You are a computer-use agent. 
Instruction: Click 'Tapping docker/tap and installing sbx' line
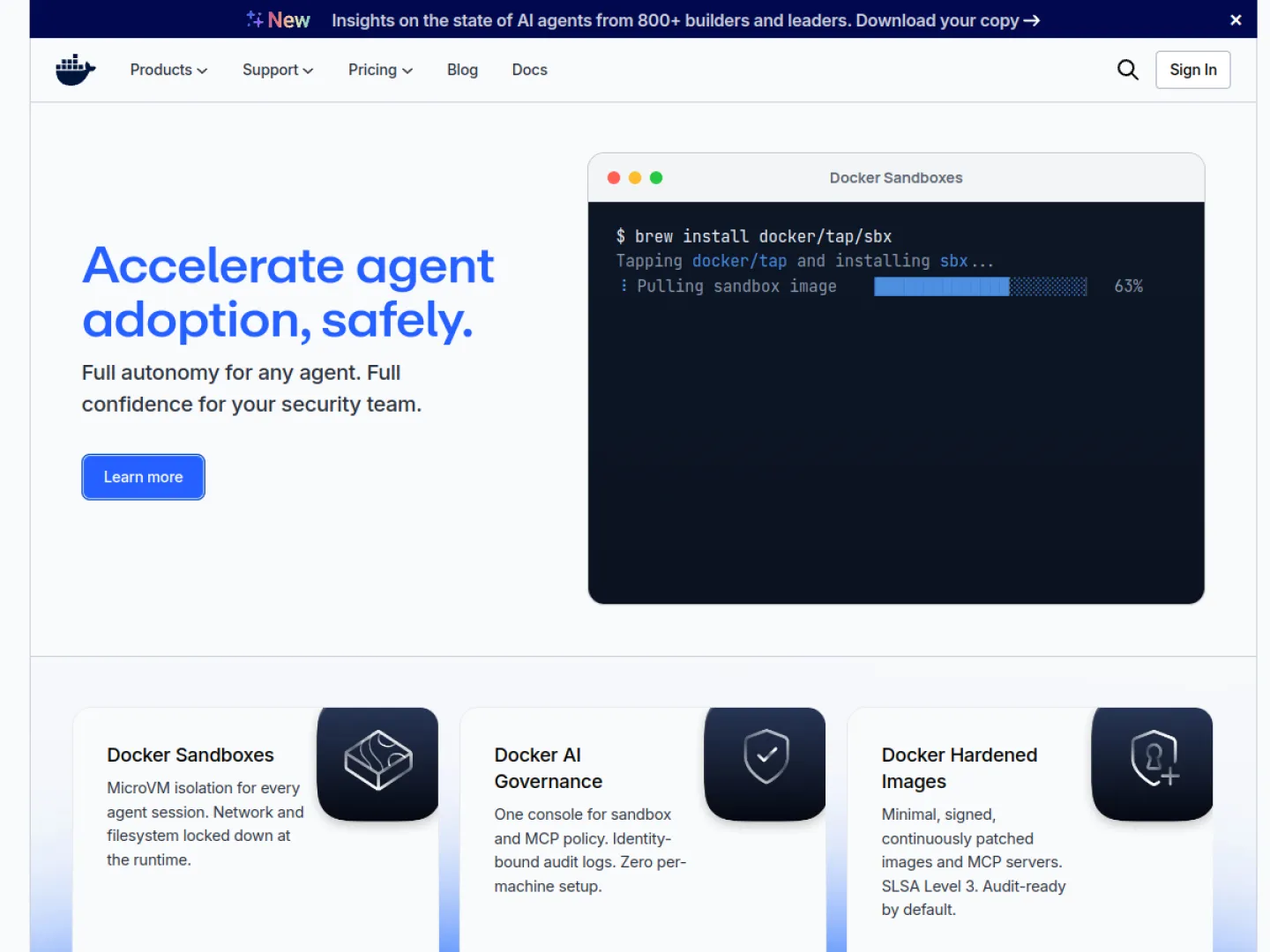[804, 261]
